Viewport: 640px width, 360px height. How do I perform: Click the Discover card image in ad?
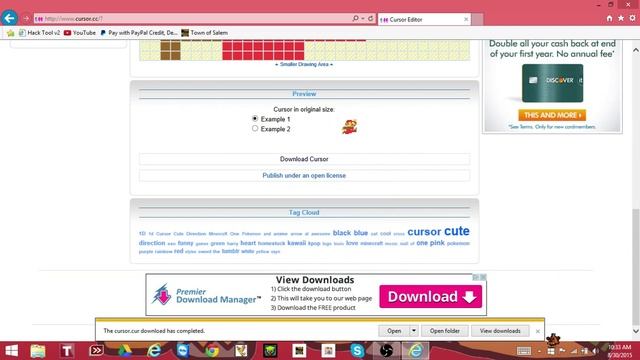click(552, 83)
